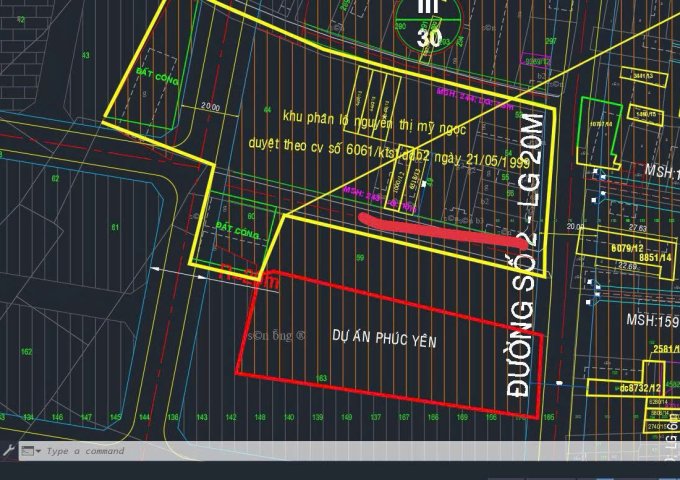This screenshot has height=480, width=680.
Task: Select the red freehand stroke annotation
Action: pyautogui.click(x=442, y=229)
